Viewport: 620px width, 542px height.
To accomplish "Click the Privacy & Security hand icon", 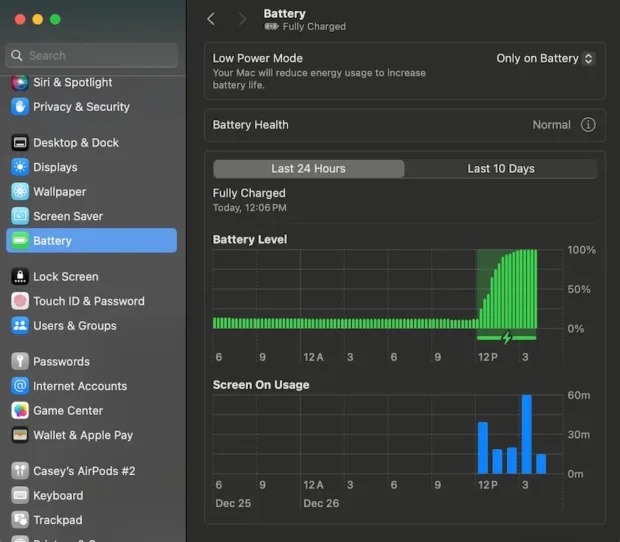I will [x=20, y=107].
